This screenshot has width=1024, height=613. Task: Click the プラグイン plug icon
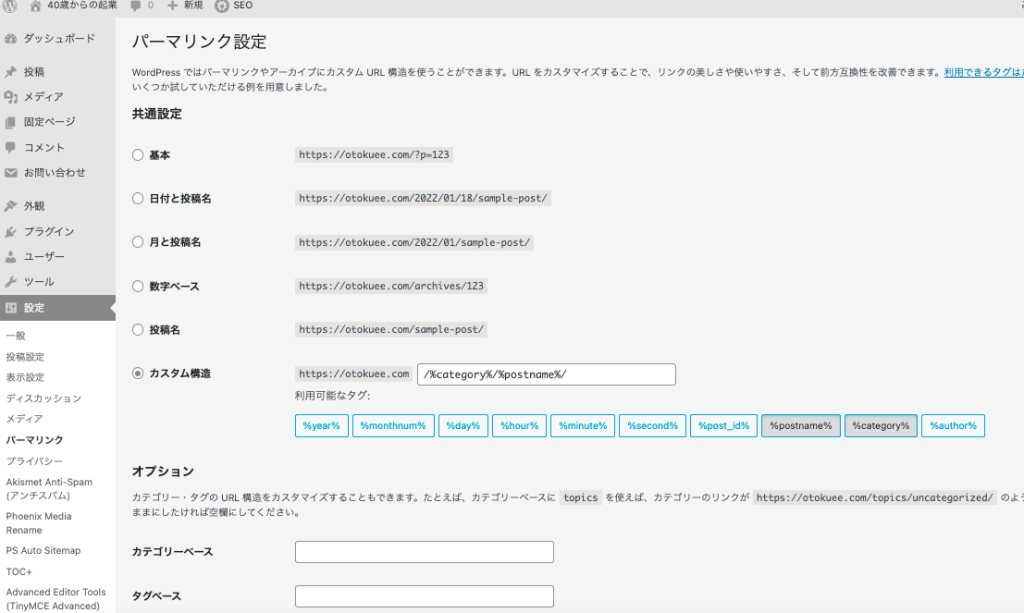tap(11, 232)
